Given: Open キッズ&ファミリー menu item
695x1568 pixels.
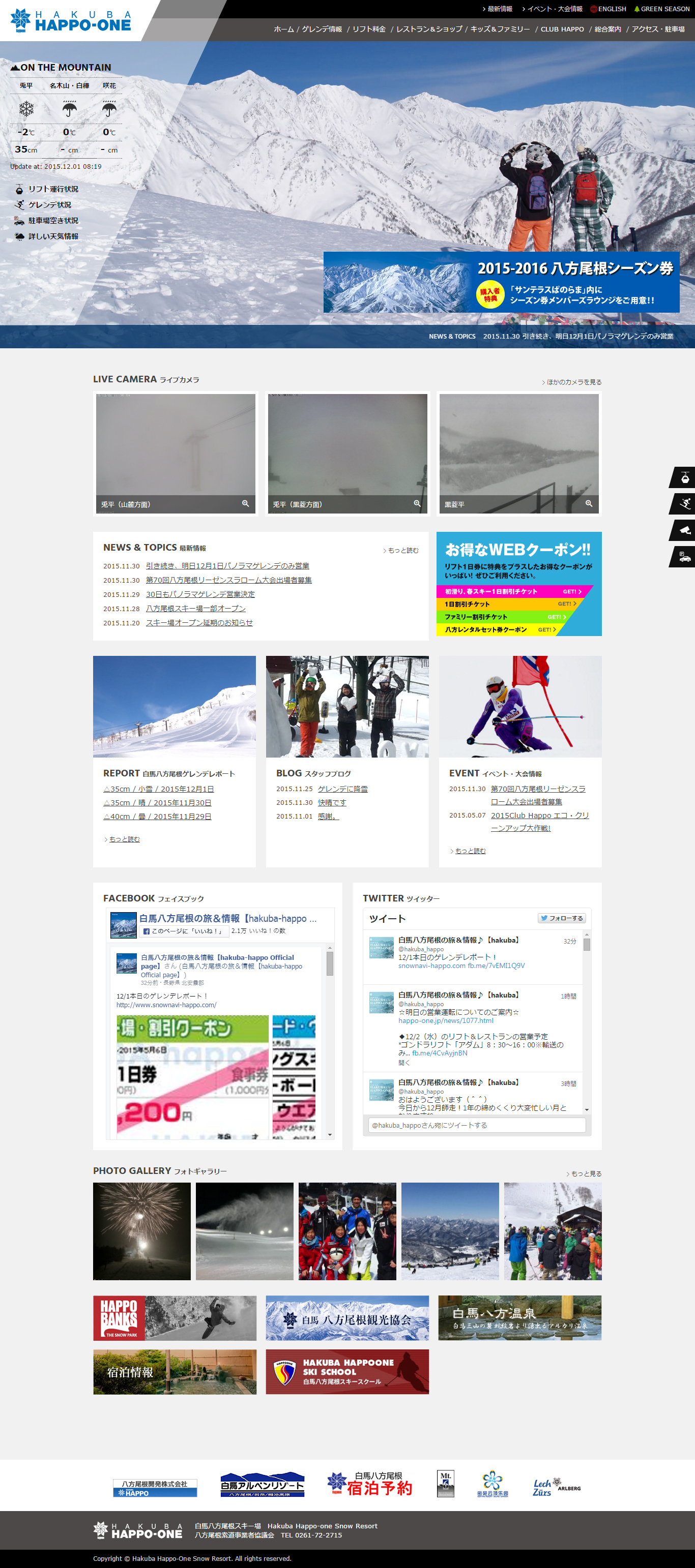Looking at the screenshot, I should pyautogui.click(x=500, y=29).
